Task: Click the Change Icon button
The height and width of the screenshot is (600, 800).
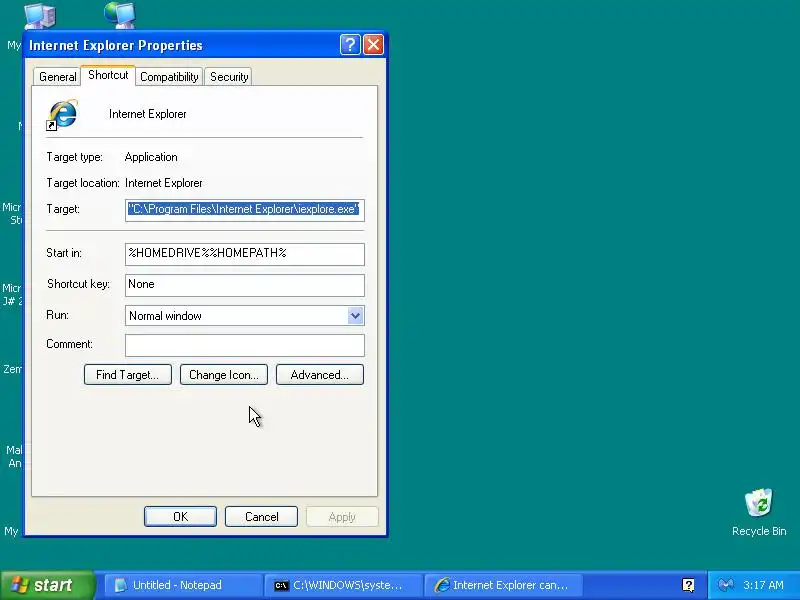Action: click(x=223, y=374)
